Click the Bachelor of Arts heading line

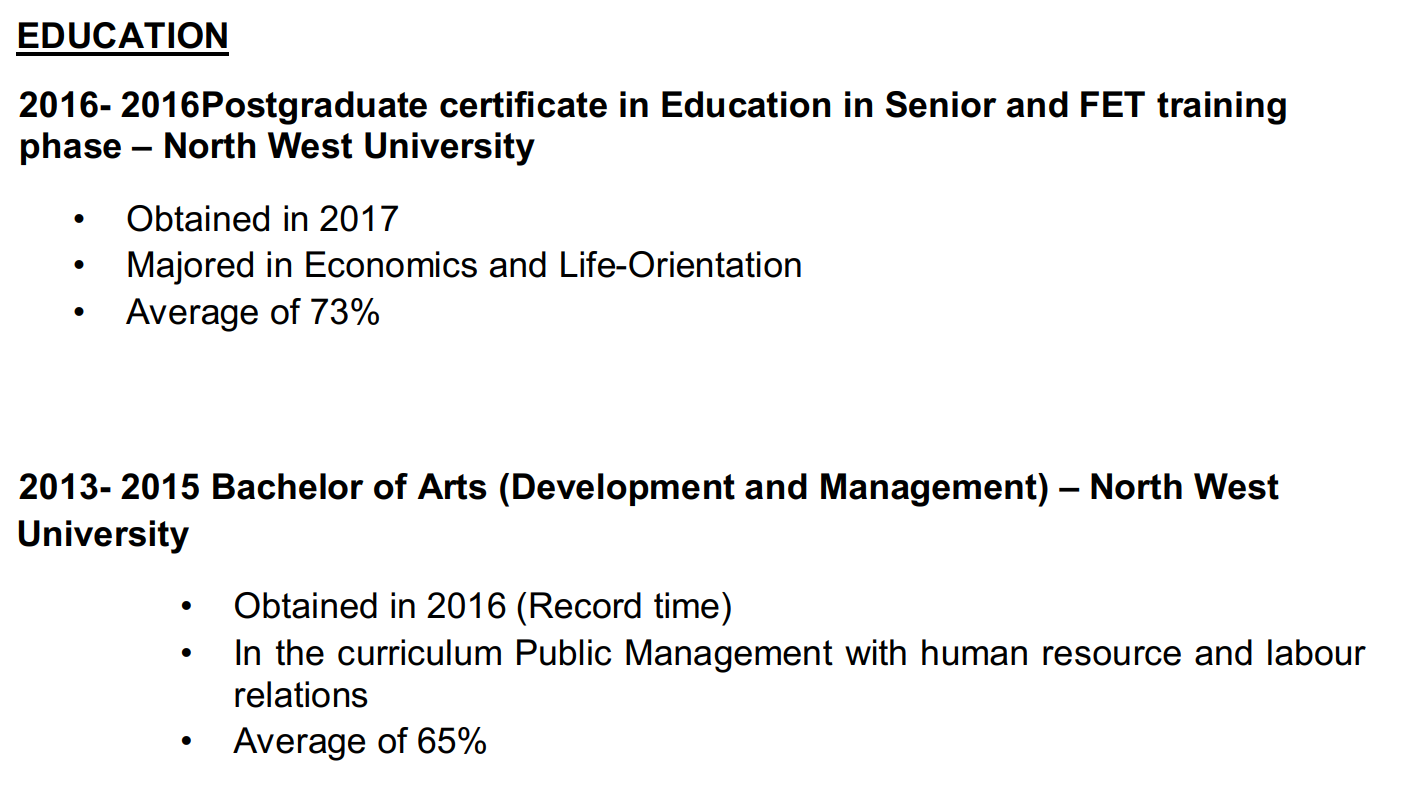pos(648,487)
